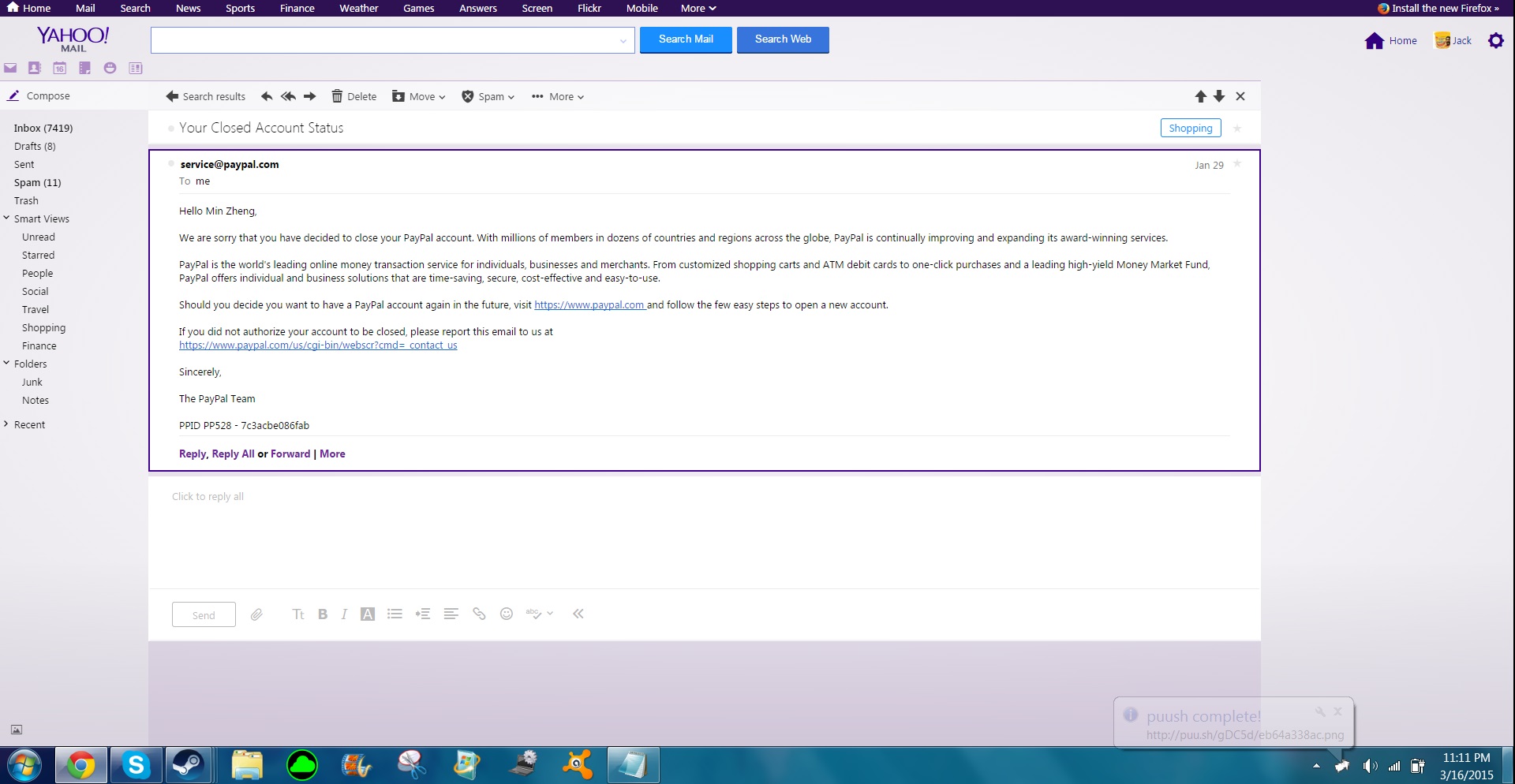Open the text highlight color picker
Screen dimensions: 1515x784
368,614
